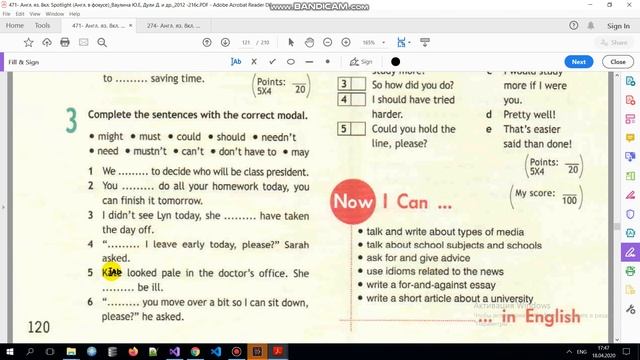640x360 pixels.
Task: Click the upload to cloud icon
Action: (47, 42)
